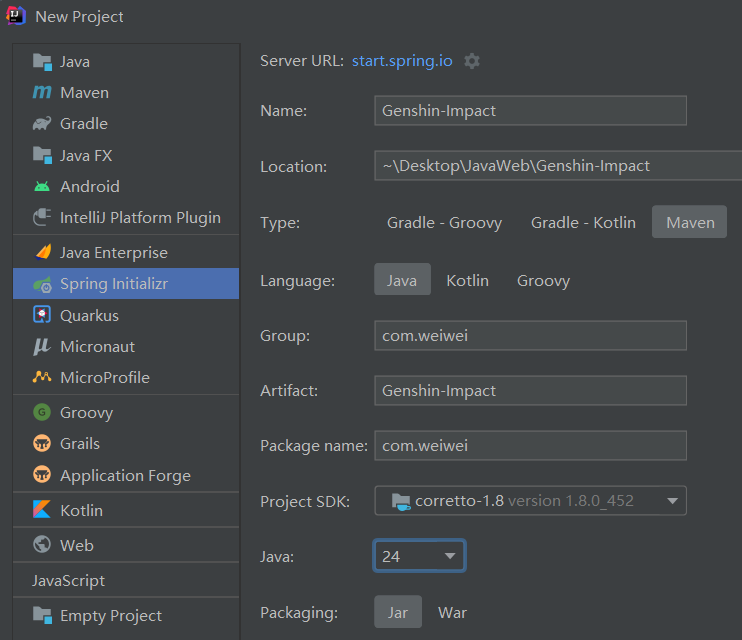Pick the Quarkus icon in sidebar

pos(42,315)
